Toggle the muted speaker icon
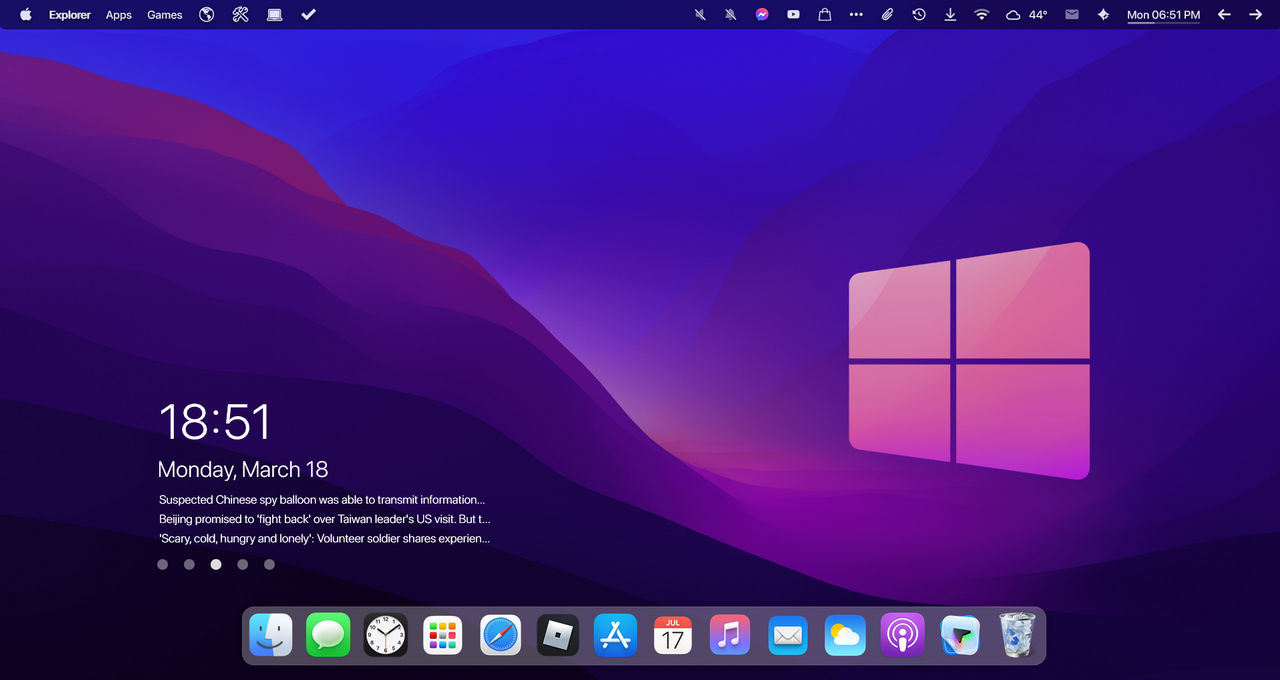This screenshot has height=680, width=1280. [700, 15]
